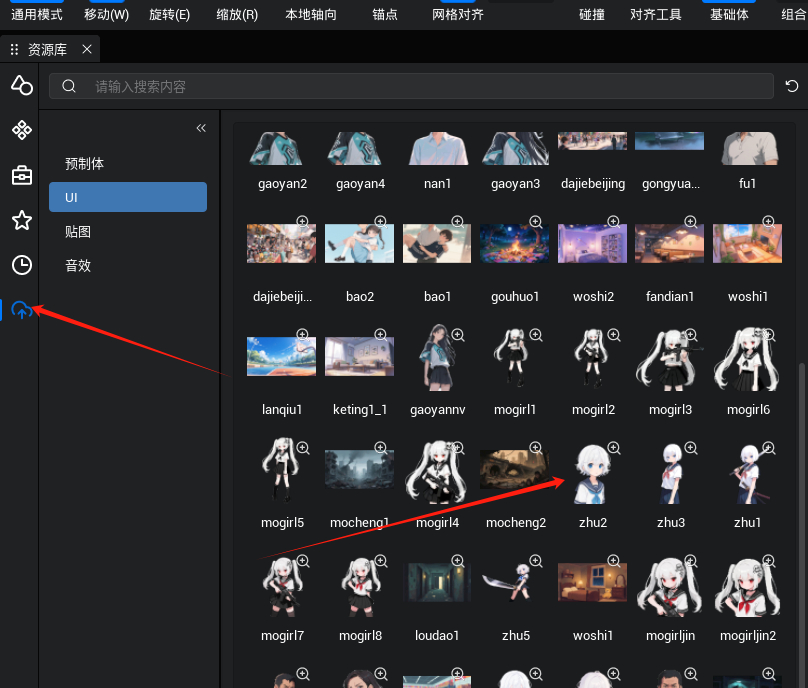
Task: Zoom preview of zhu5 image
Action: tap(536, 560)
